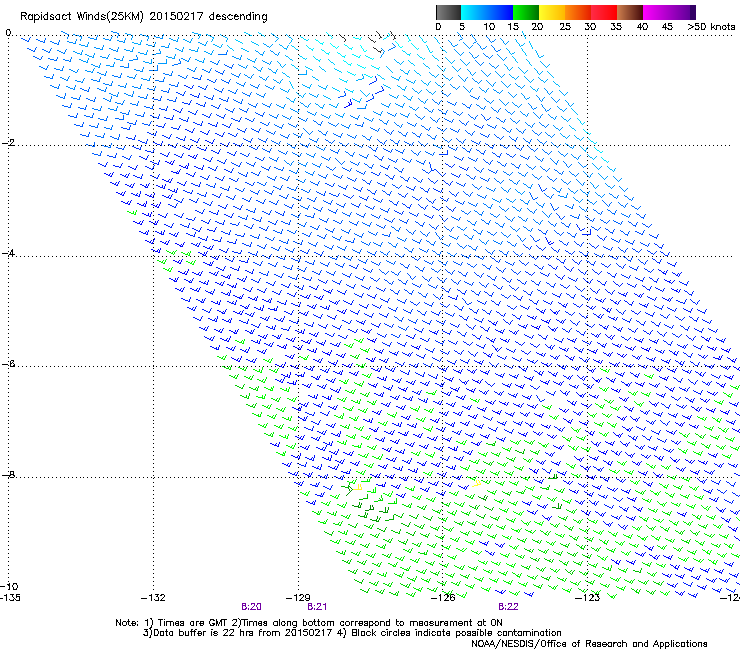Click the -4 latitude axis label

click(8, 253)
